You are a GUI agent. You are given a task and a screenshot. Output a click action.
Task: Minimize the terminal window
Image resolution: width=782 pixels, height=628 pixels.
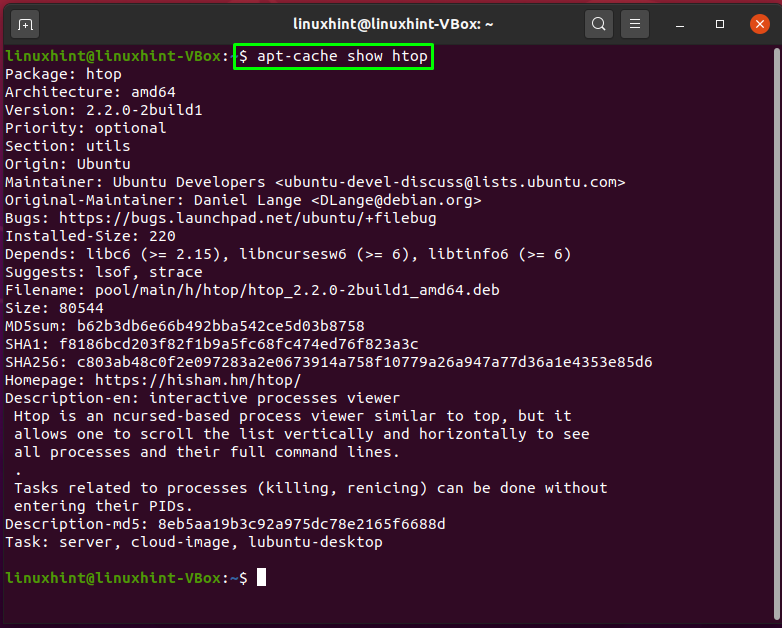coord(680,24)
